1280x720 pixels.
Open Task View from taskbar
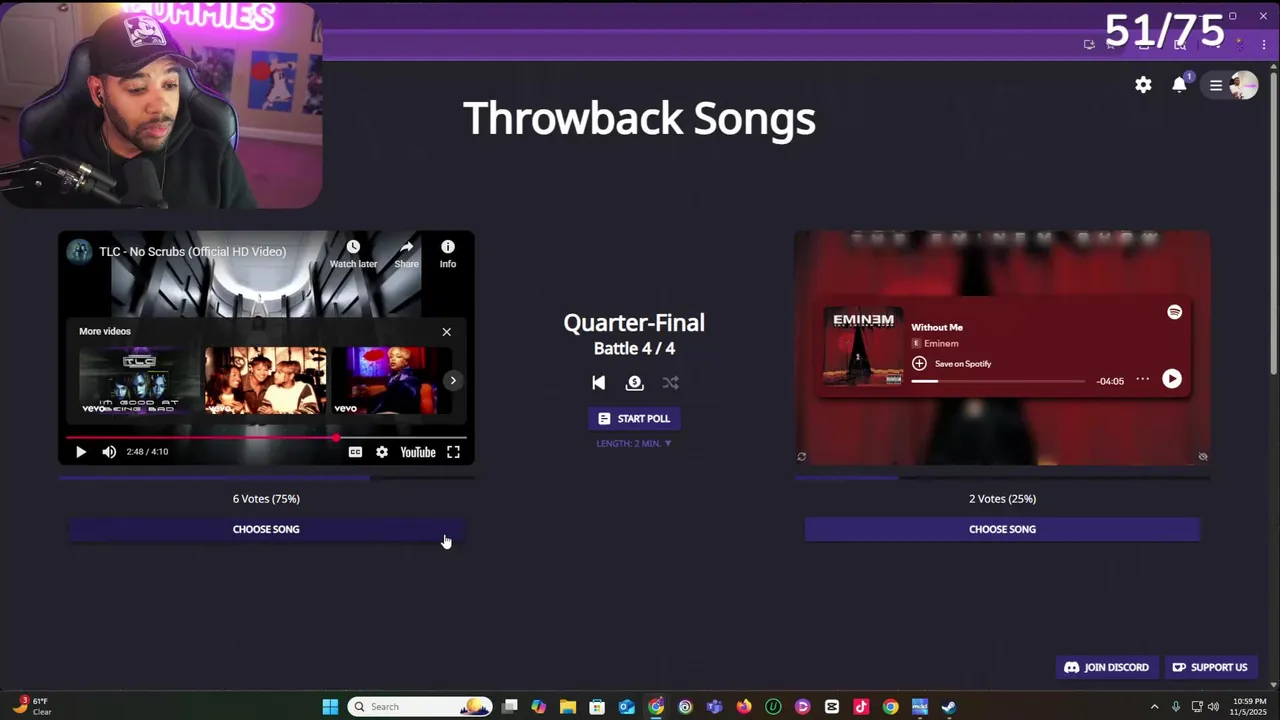pos(509,707)
